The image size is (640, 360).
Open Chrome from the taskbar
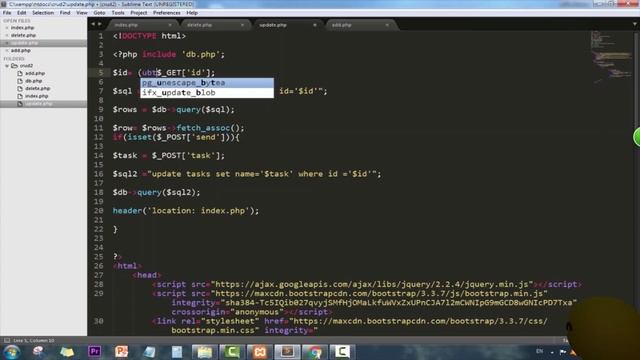coord(315,351)
